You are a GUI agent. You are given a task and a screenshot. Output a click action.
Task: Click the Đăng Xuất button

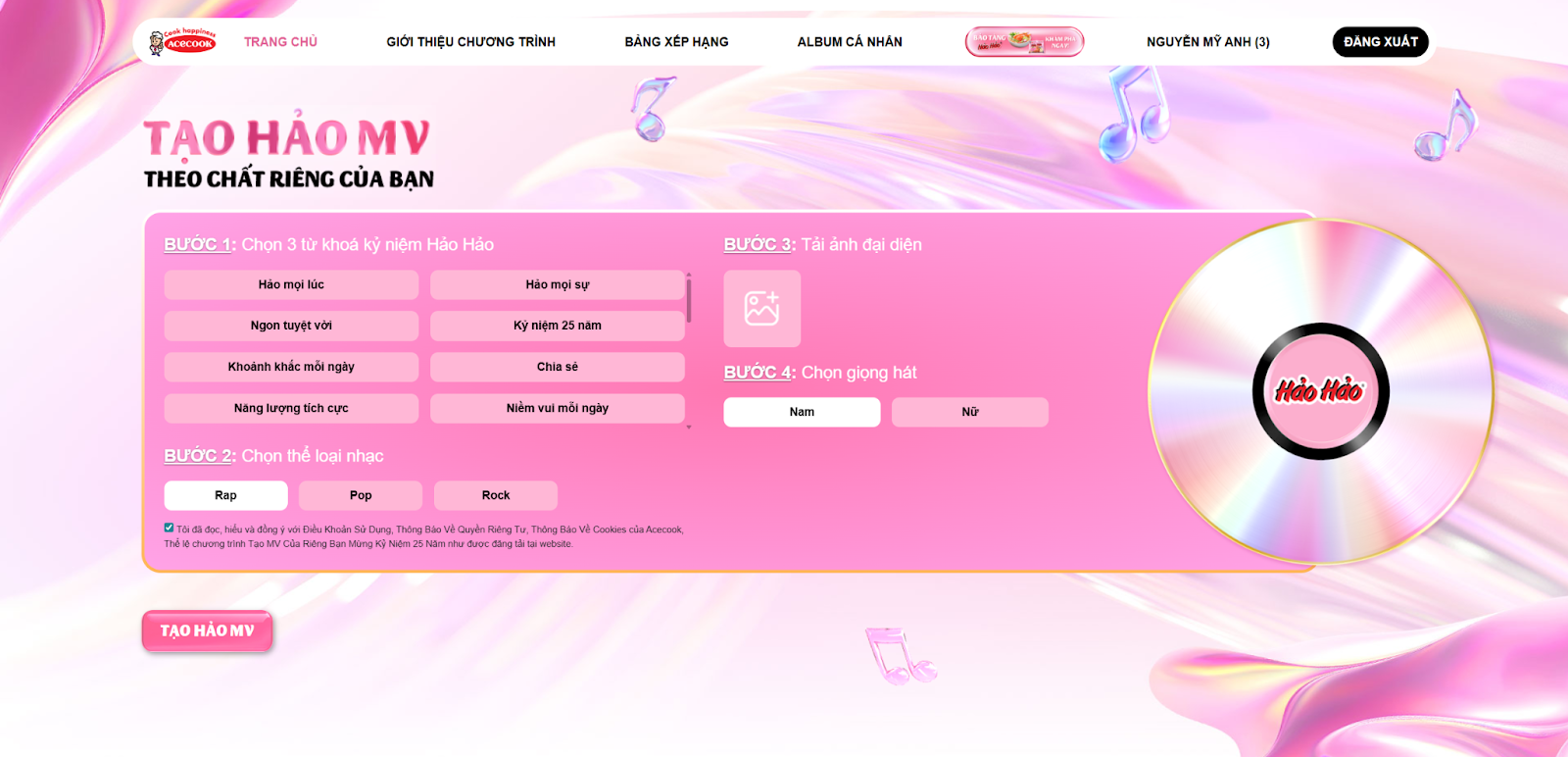click(x=1380, y=42)
